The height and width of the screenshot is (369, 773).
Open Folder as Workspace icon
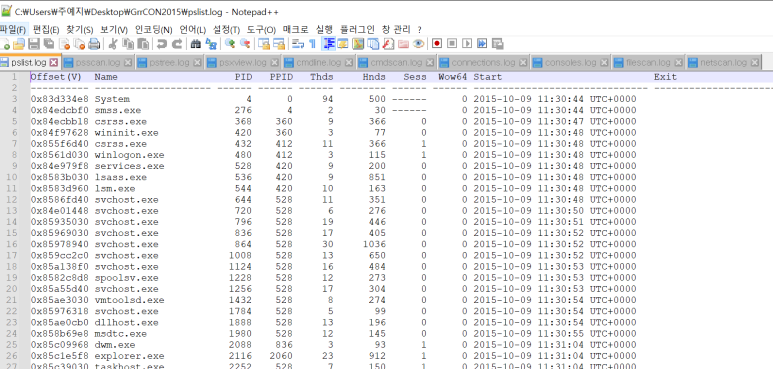(x=403, y=44)
